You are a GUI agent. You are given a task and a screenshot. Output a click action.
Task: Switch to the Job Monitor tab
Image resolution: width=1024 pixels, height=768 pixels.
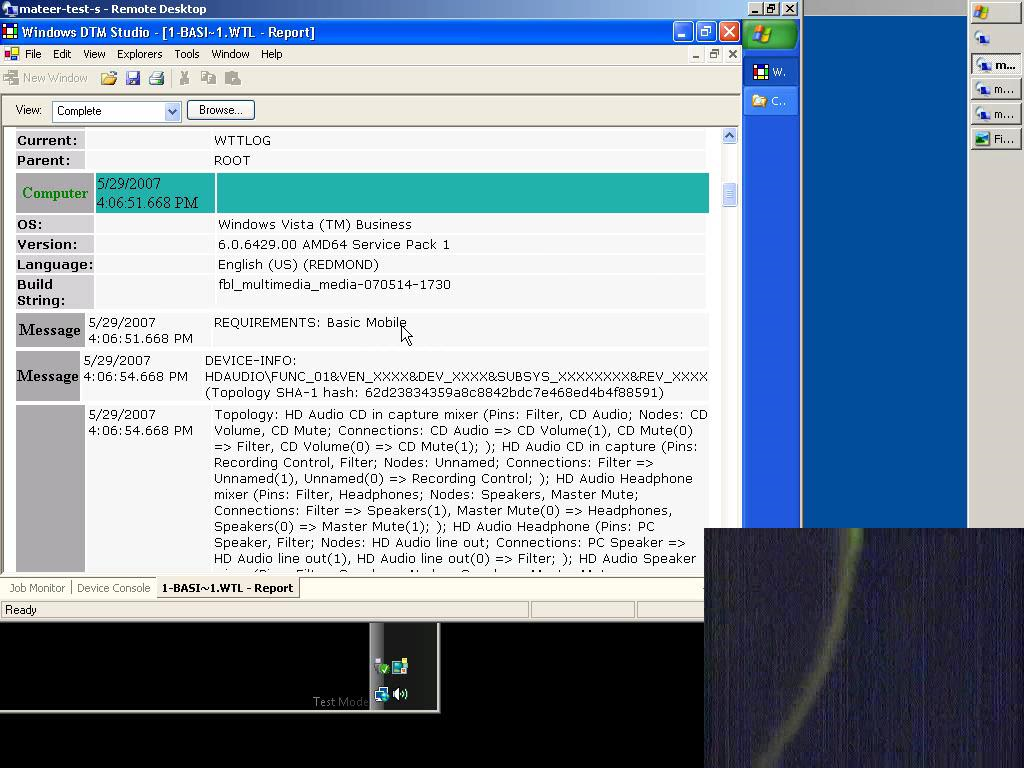pyautogui.click(x=37, y=588)
